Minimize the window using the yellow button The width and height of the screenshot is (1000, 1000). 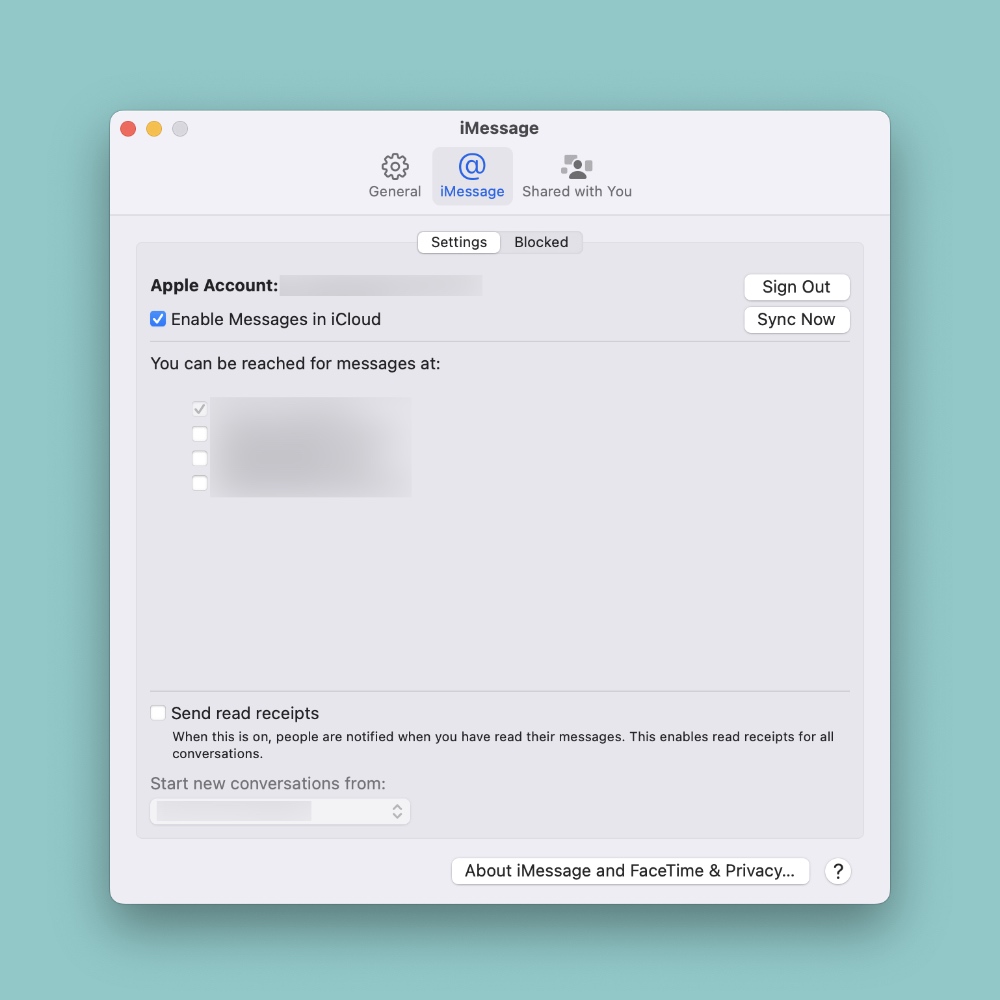point(154,128)
